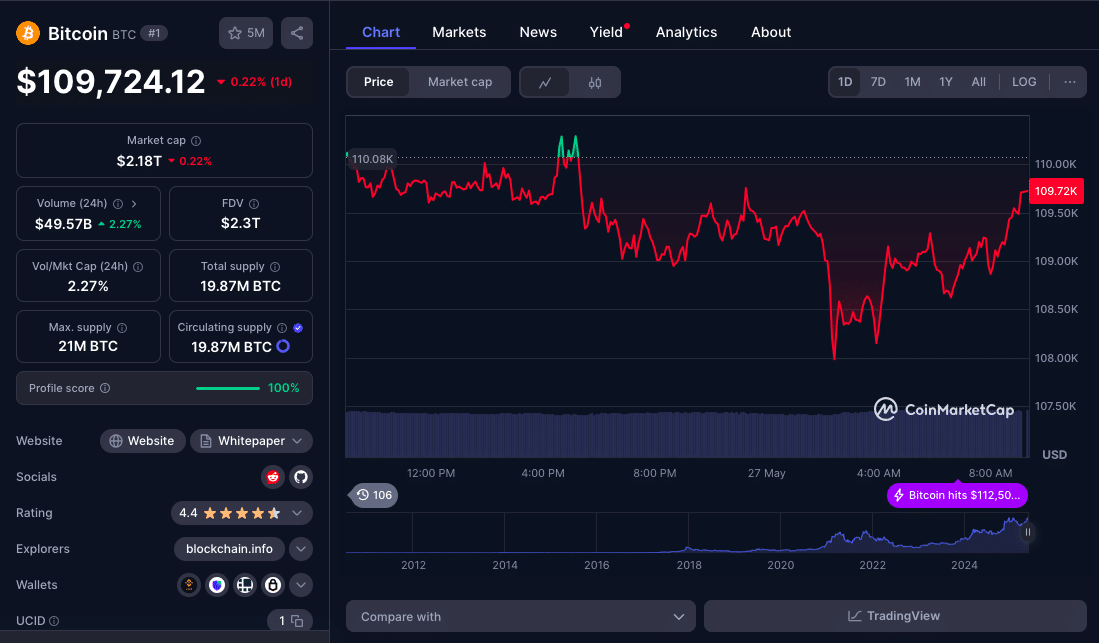Open the Website link button
The width and height of the screenshot is (1099, 643).
[x=142, y=441]
